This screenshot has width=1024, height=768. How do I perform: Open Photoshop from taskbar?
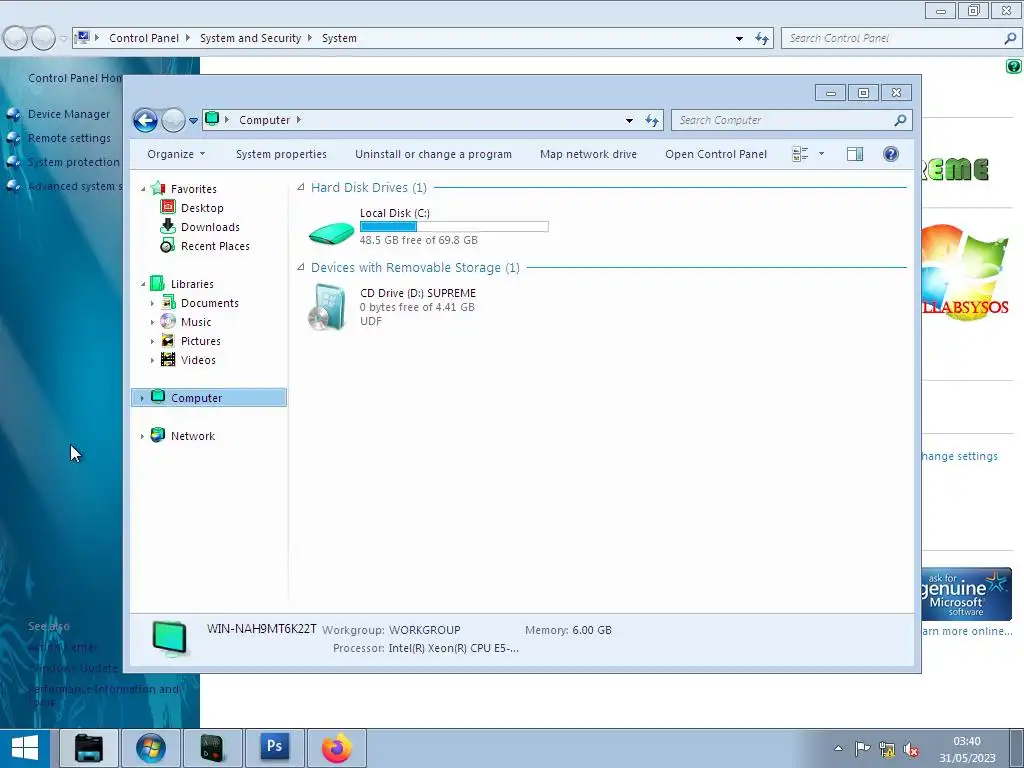(274, 748)
